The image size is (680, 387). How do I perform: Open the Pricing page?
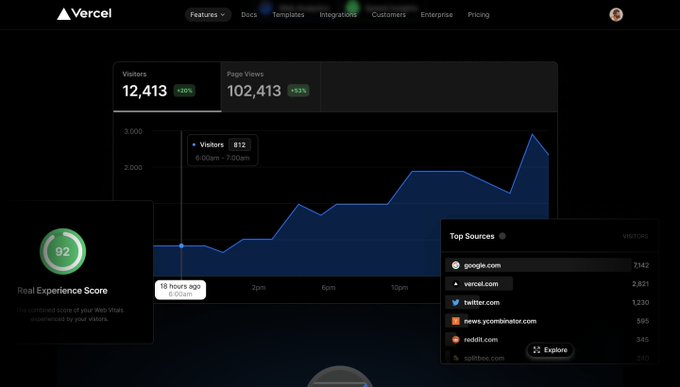click(x=478, y=15)
